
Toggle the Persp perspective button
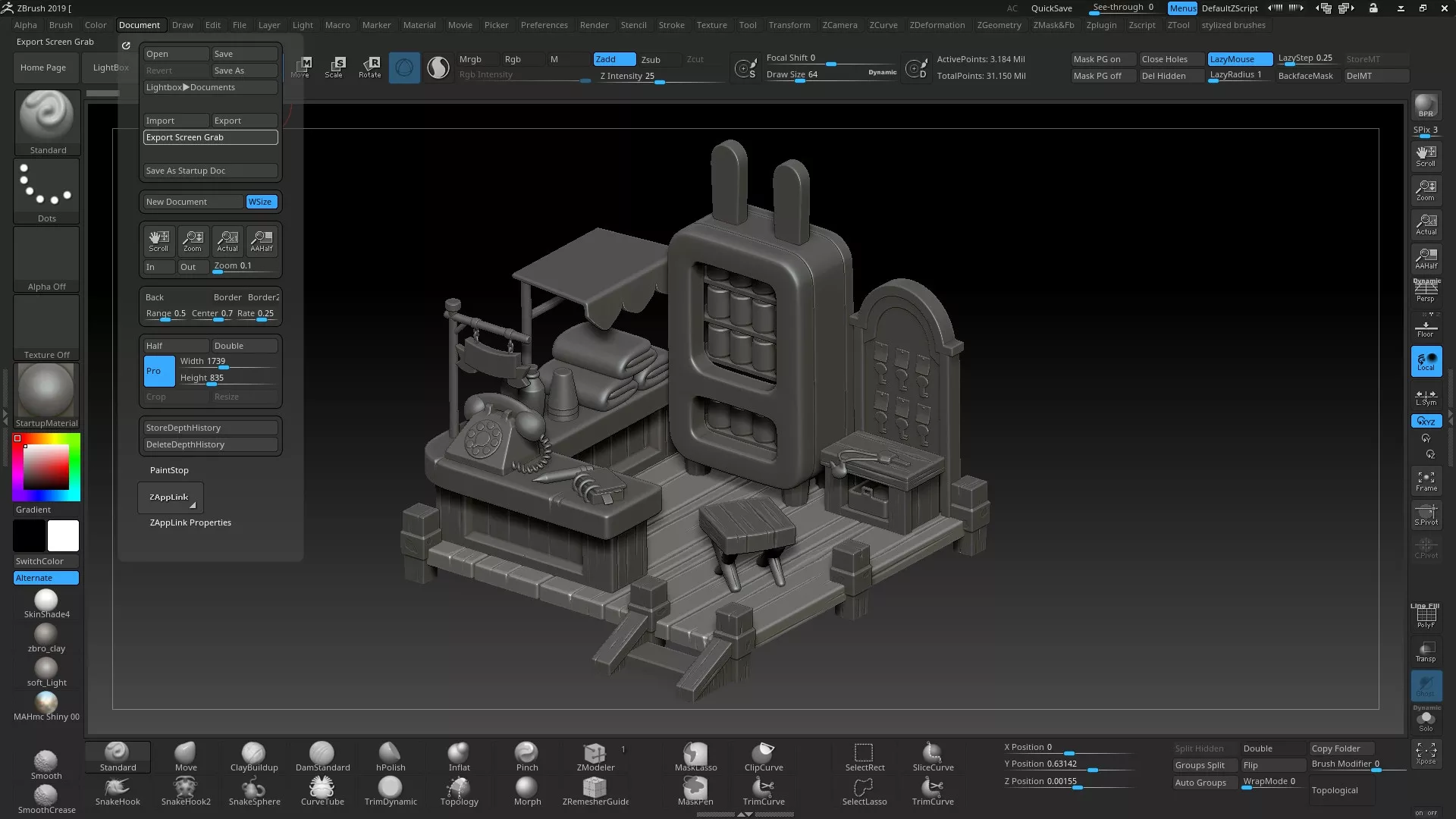pos(1426,291)
